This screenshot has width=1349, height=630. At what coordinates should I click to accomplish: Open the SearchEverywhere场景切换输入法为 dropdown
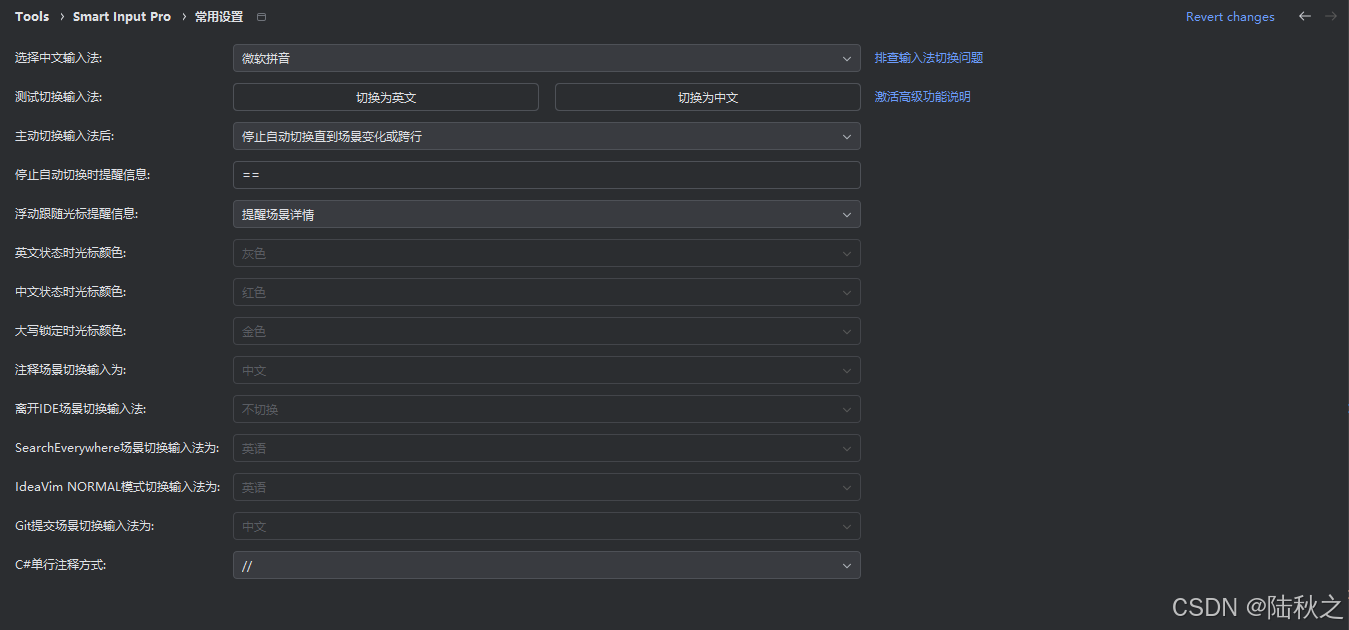tap(546, 448)
